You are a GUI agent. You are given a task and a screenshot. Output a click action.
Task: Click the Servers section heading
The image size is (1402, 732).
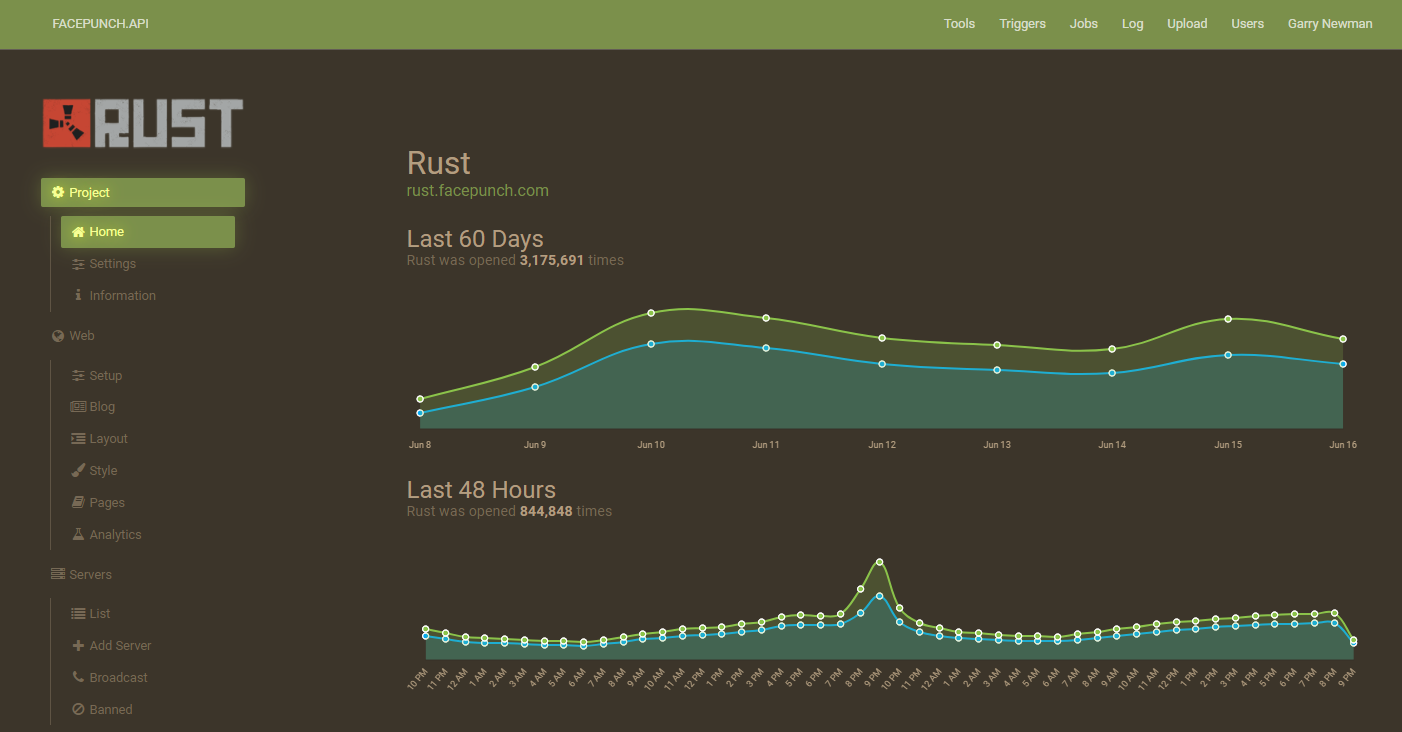(x=82, y=575)
